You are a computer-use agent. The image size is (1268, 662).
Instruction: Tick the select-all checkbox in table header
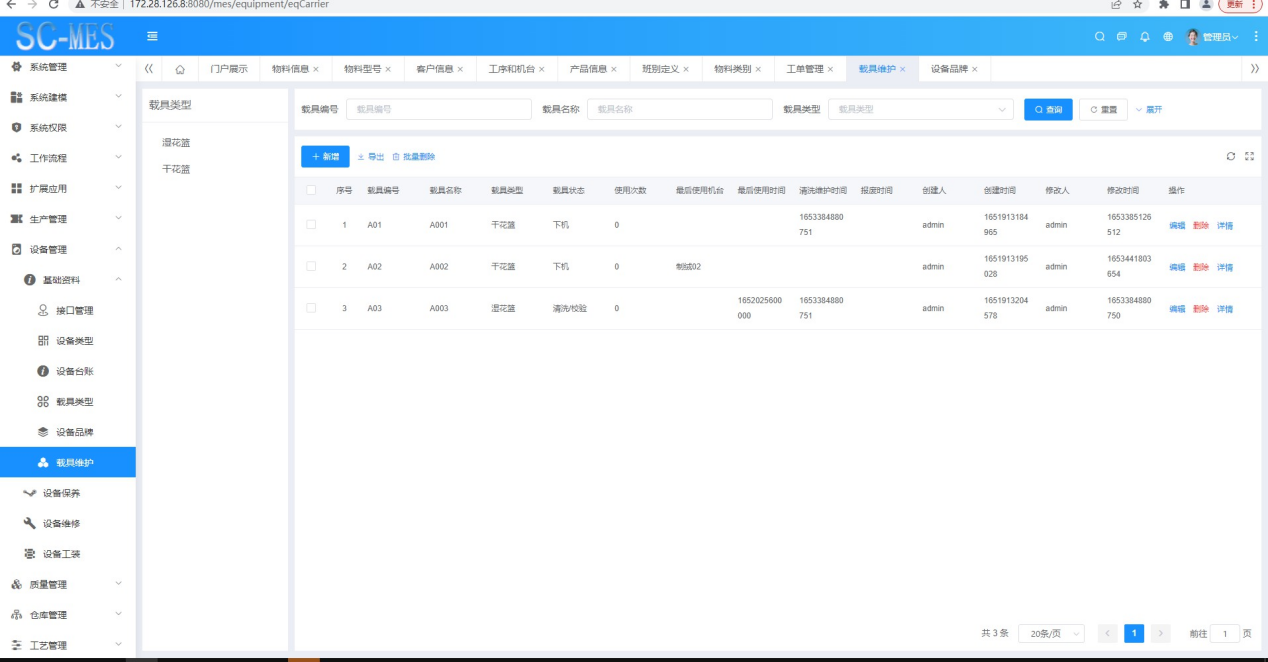click(311, 190)
